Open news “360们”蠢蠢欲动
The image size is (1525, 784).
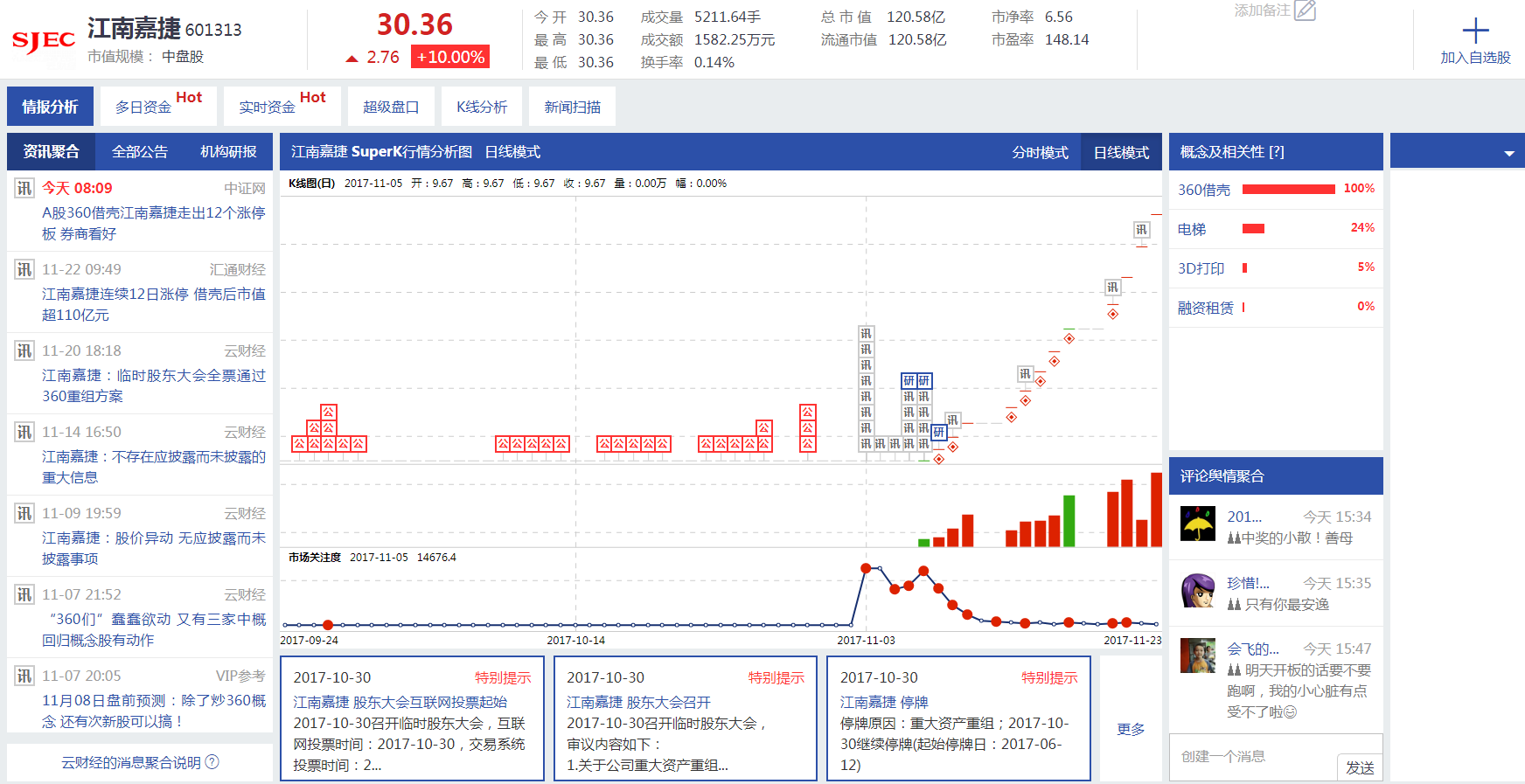click(154, 629)
